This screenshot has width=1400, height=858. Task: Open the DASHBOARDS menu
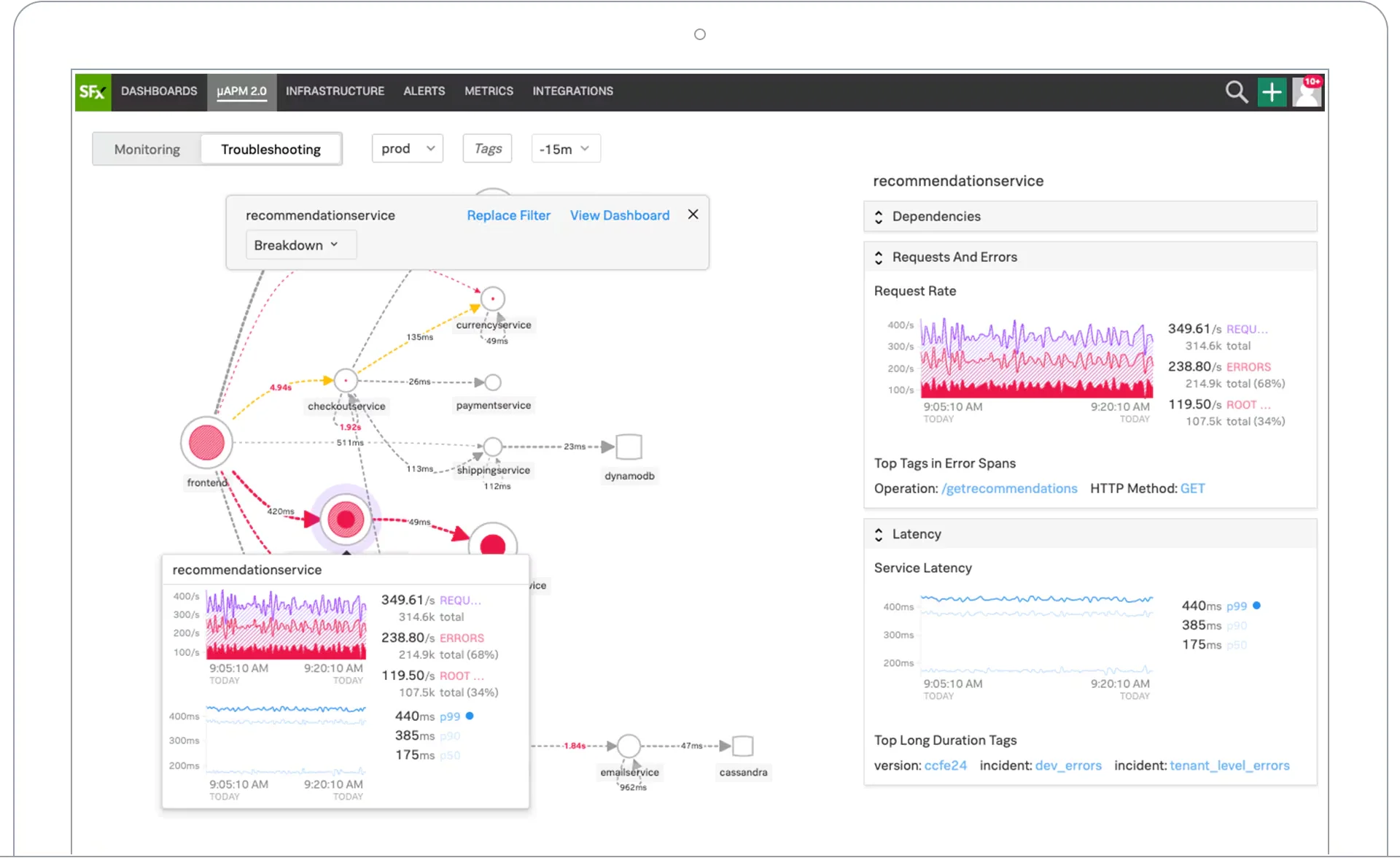point(159,91)
